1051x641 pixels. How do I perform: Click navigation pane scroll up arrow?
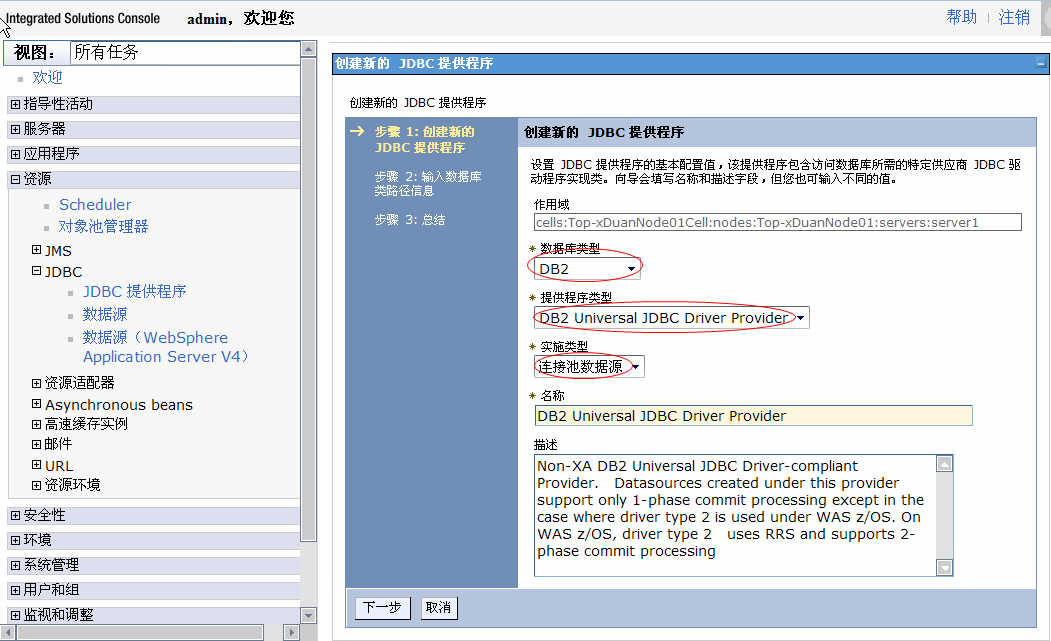(308, 49)
